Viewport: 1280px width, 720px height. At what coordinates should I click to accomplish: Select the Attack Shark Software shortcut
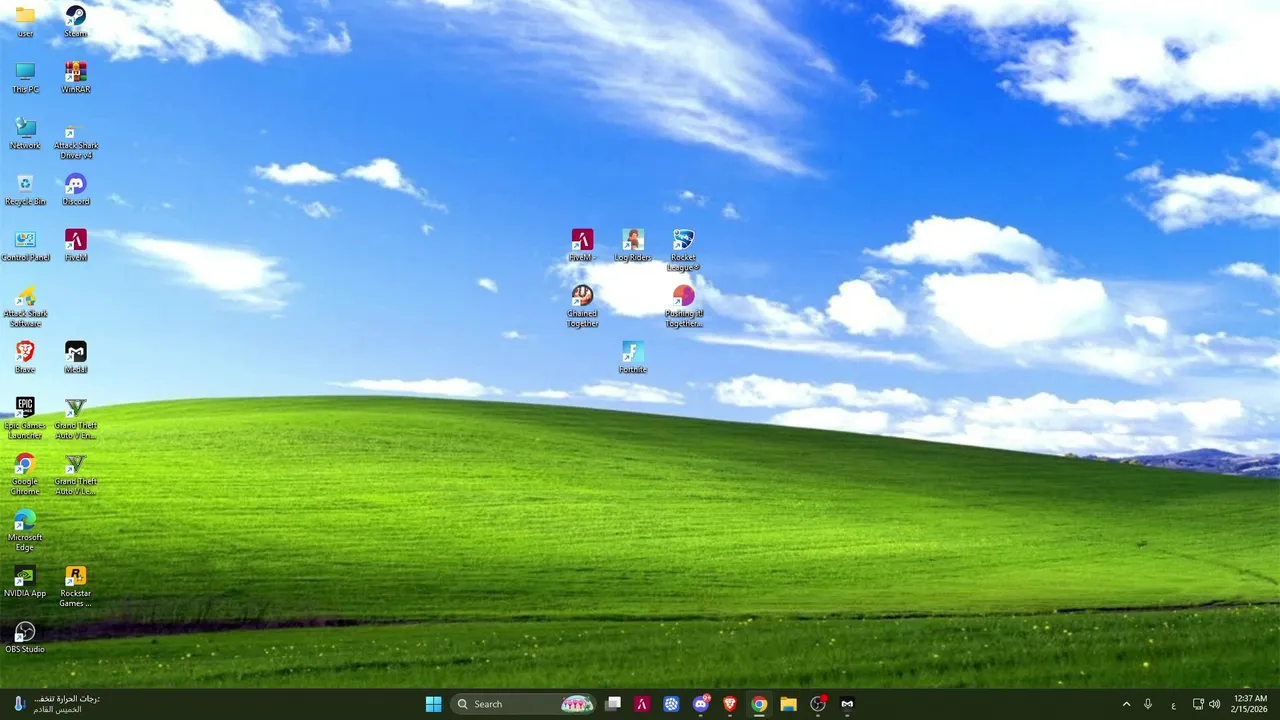(25, 306)
